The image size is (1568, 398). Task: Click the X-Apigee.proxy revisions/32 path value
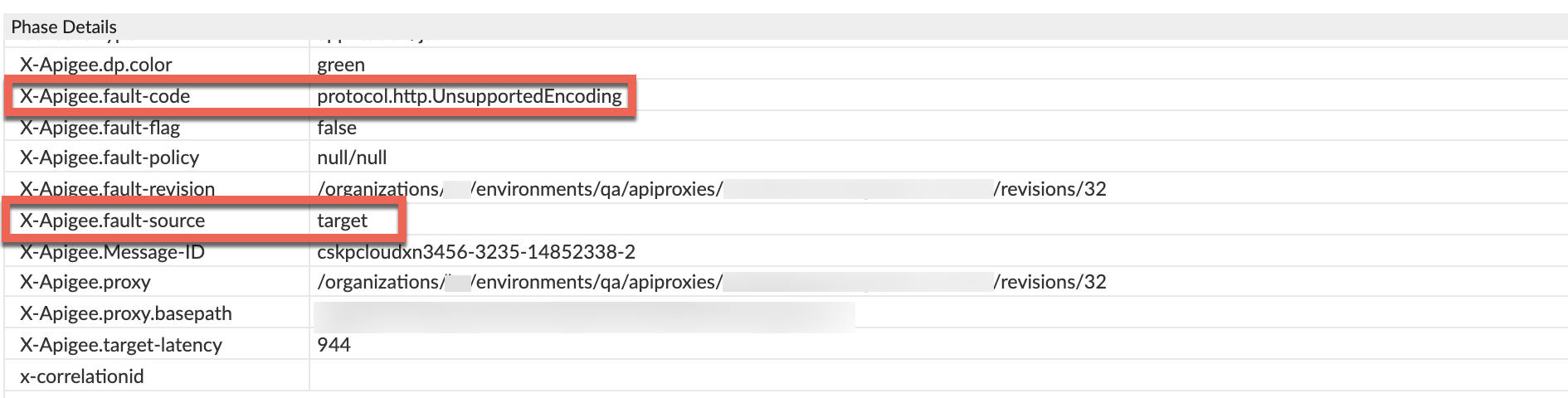coord(1049,282)
